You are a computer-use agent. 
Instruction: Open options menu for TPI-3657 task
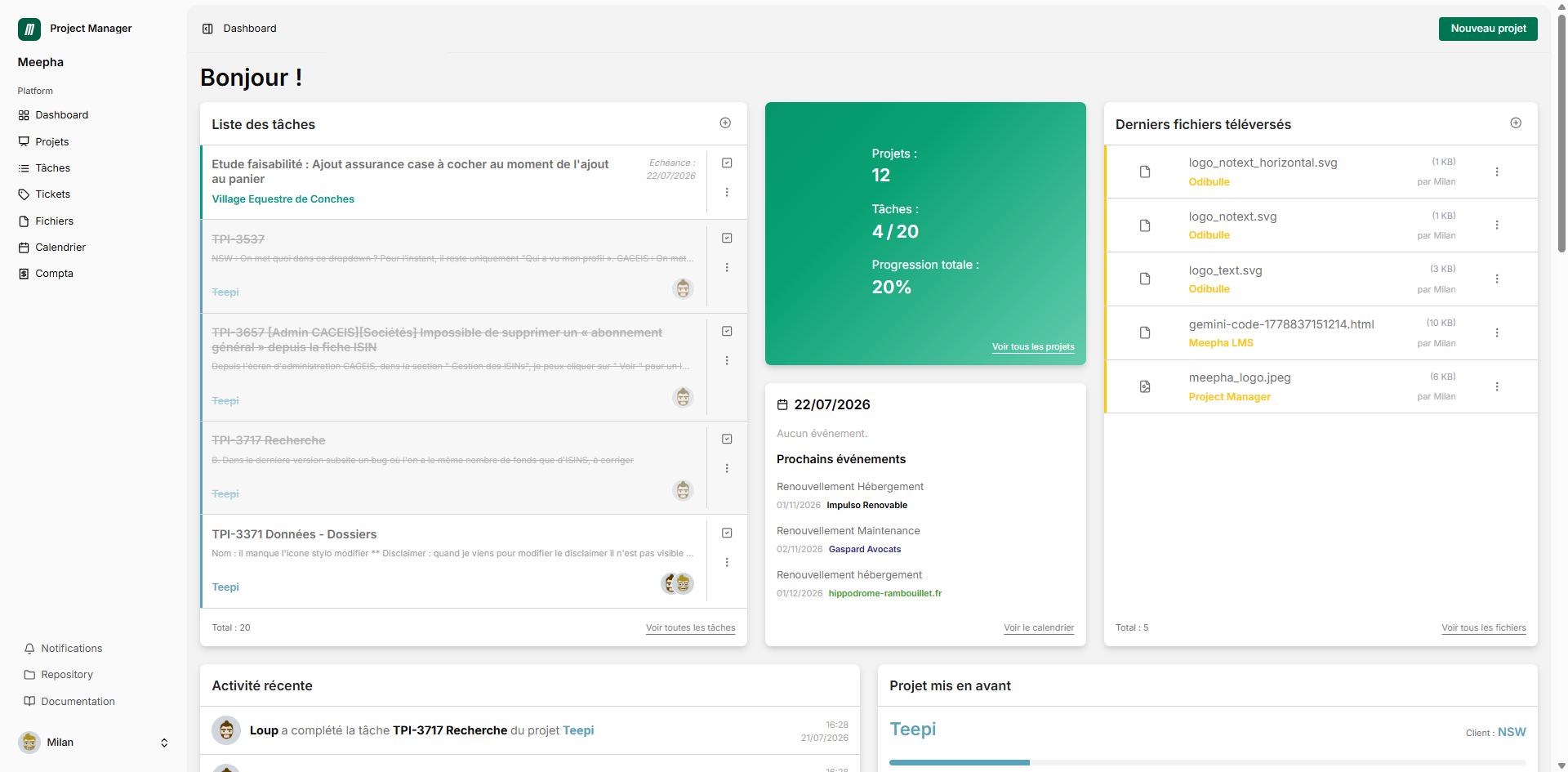pyautogui.click(x=727, y=360)
